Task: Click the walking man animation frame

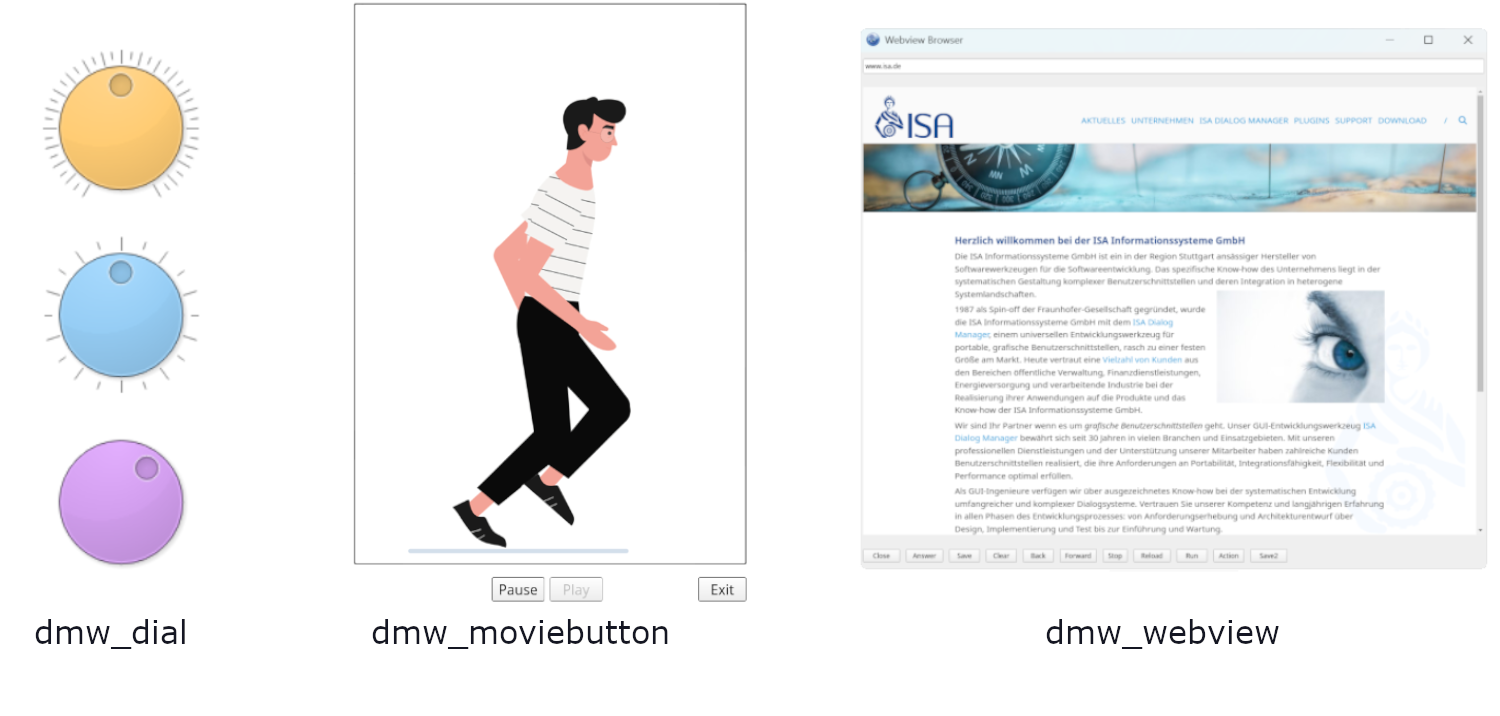Action: pos(550,284)
